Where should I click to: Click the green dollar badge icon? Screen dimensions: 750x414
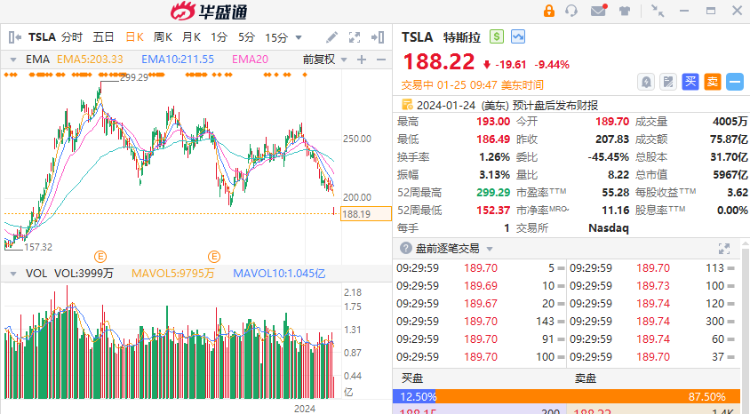click(x=496, y=37)
